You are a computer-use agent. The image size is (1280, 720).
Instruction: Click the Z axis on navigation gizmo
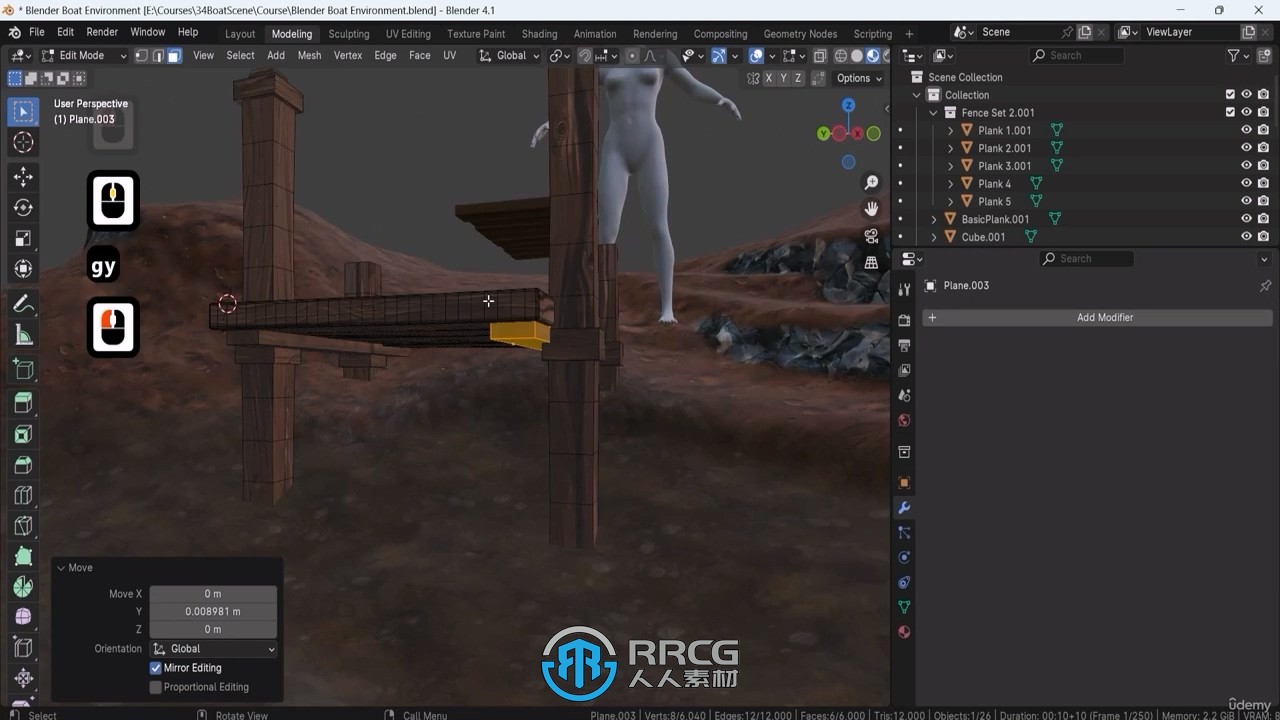(x=848, y=105)
